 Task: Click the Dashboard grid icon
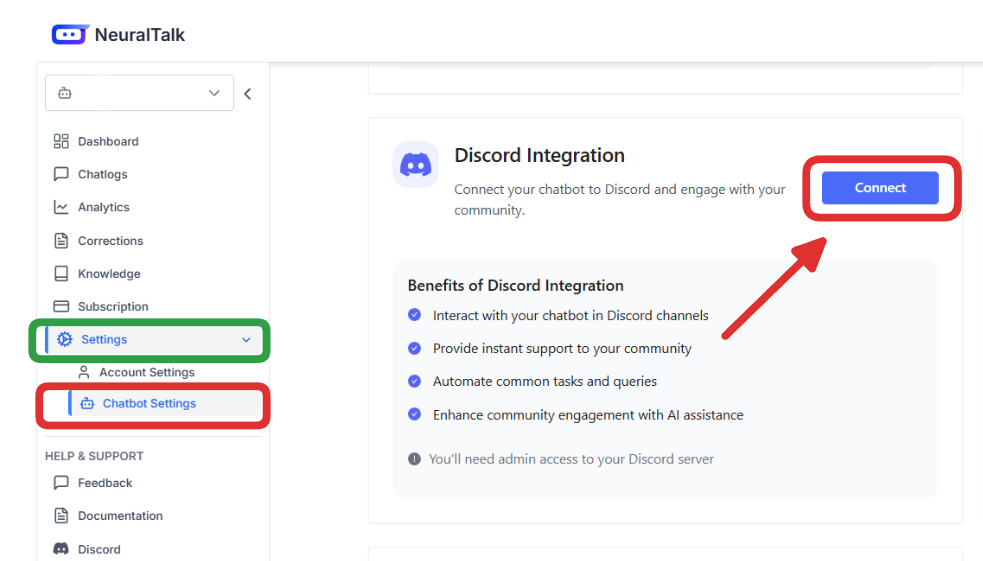[x=61, y=141]
